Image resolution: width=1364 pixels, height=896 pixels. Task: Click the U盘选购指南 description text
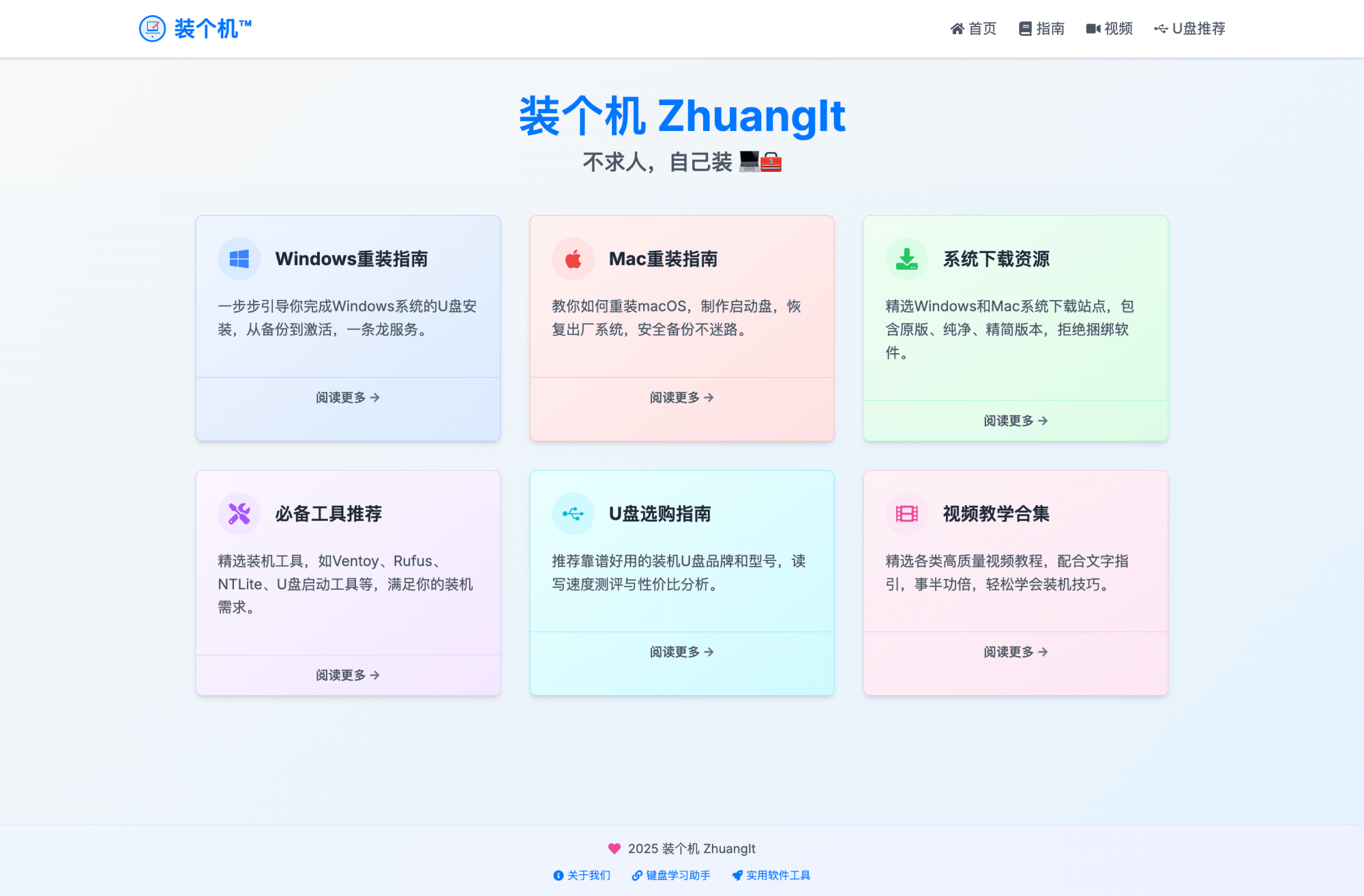click(x=679, y=573)
